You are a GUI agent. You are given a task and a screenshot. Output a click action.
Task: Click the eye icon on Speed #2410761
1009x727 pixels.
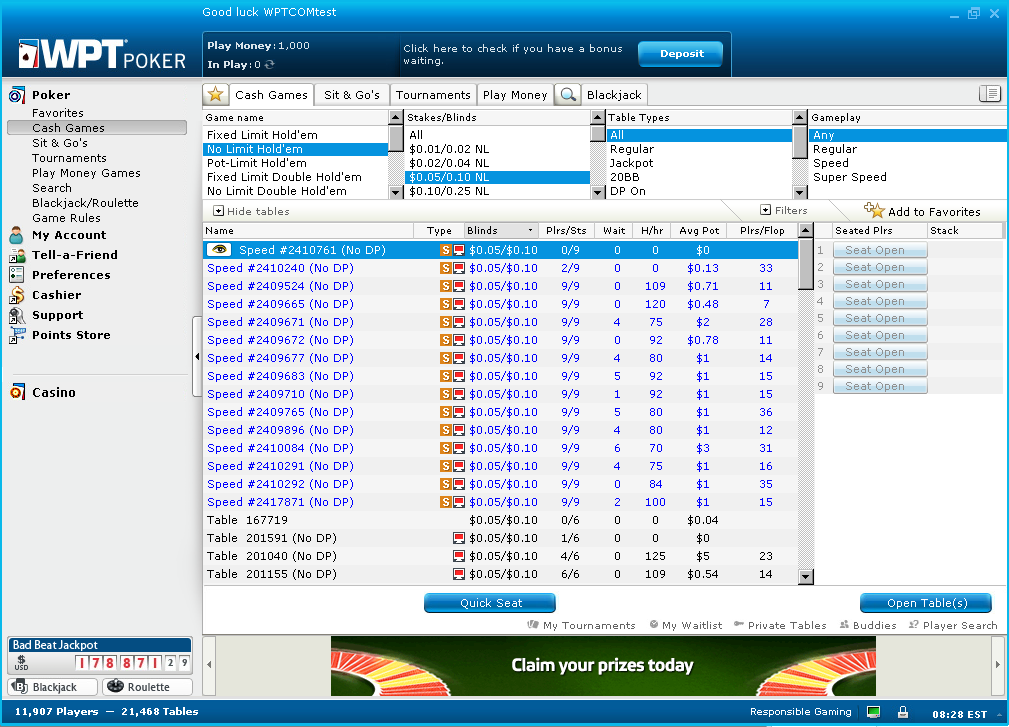[219, 250]
